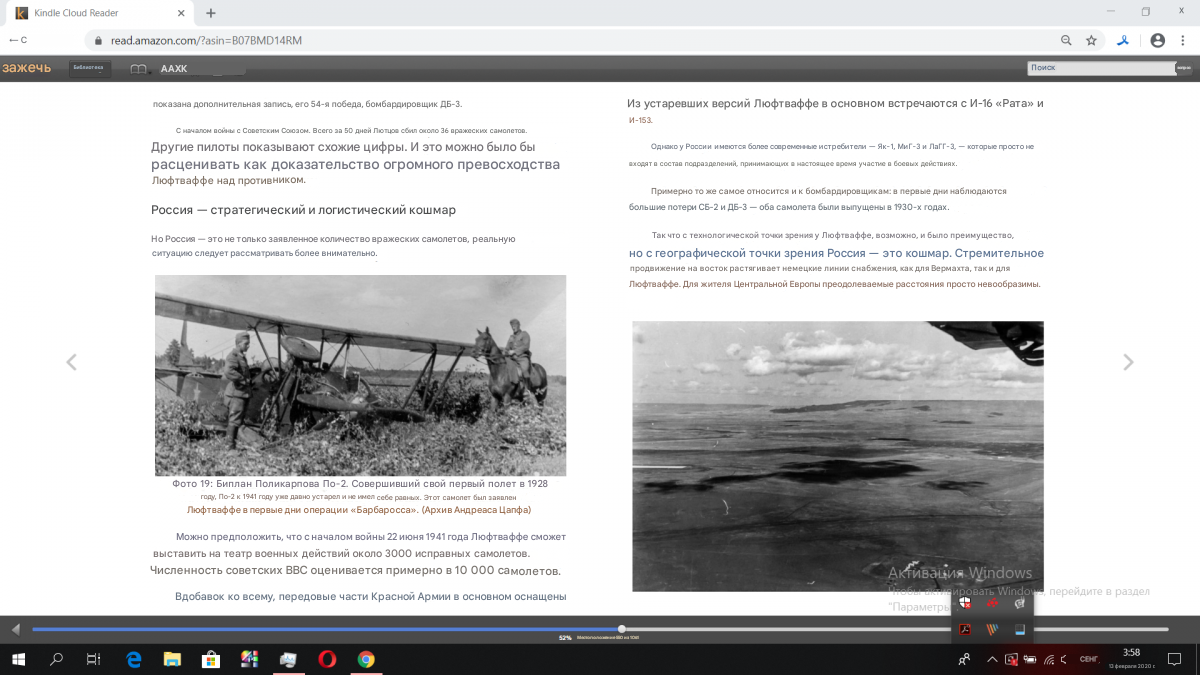Open the Chrome zoom magnifier icon
This screenshot has height=675, width=1200.
[1066, 40]
